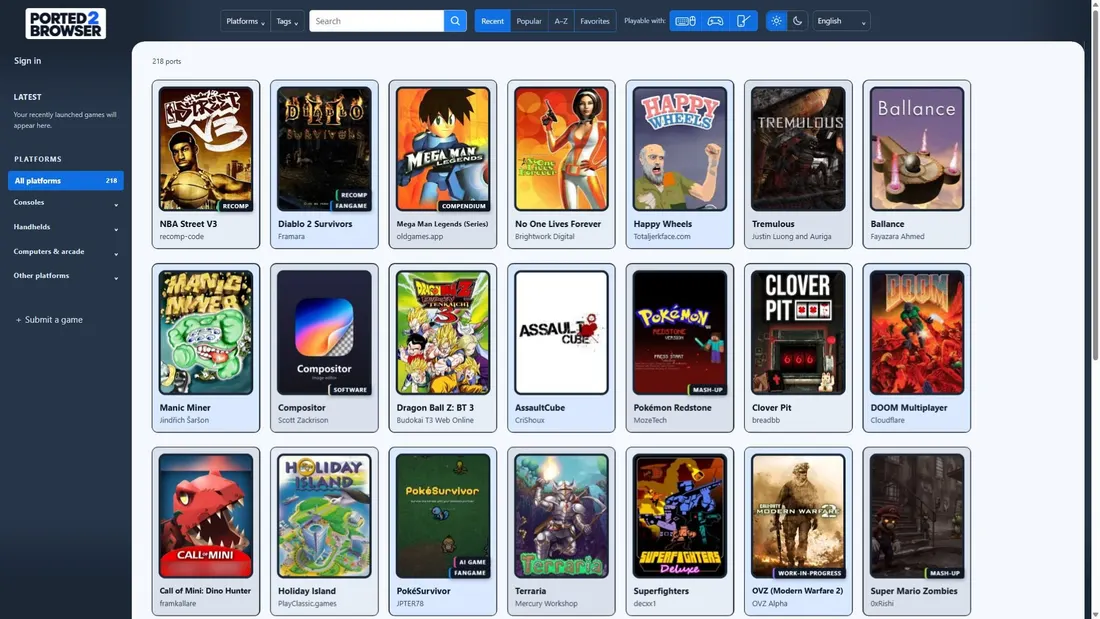
Task: Click 'Cloudflare' author text
Action: point(887,420)
